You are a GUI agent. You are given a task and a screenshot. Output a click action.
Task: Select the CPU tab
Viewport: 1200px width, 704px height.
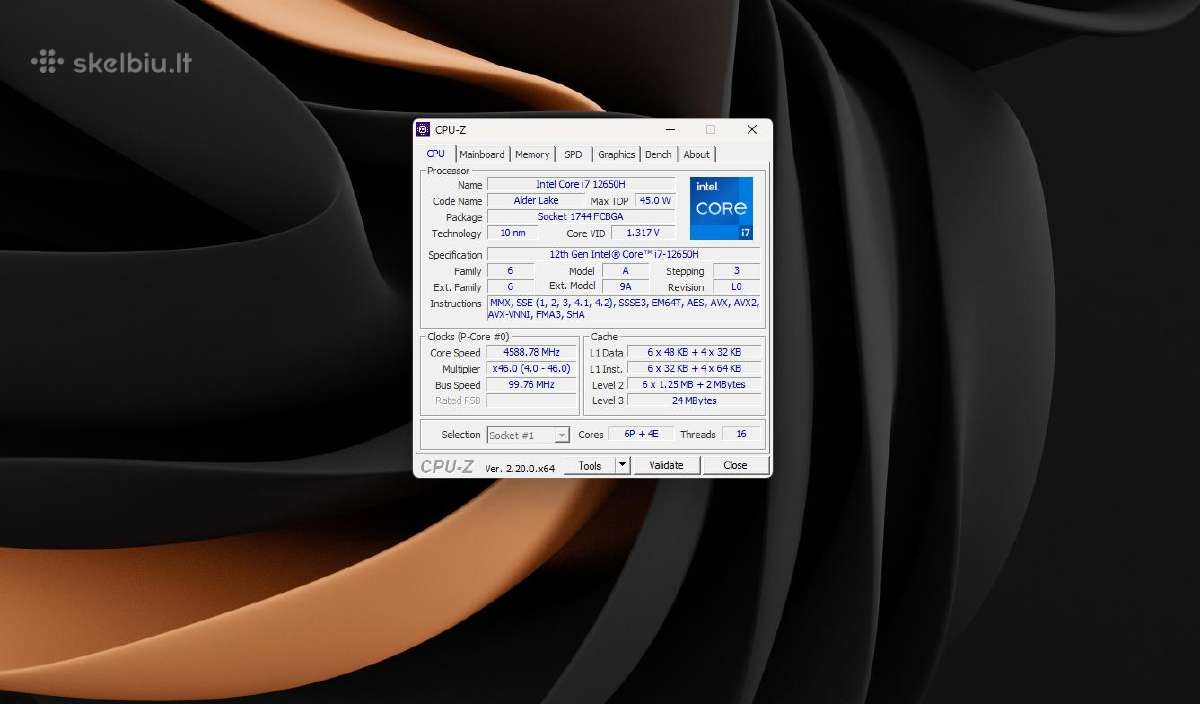(436, 154)
